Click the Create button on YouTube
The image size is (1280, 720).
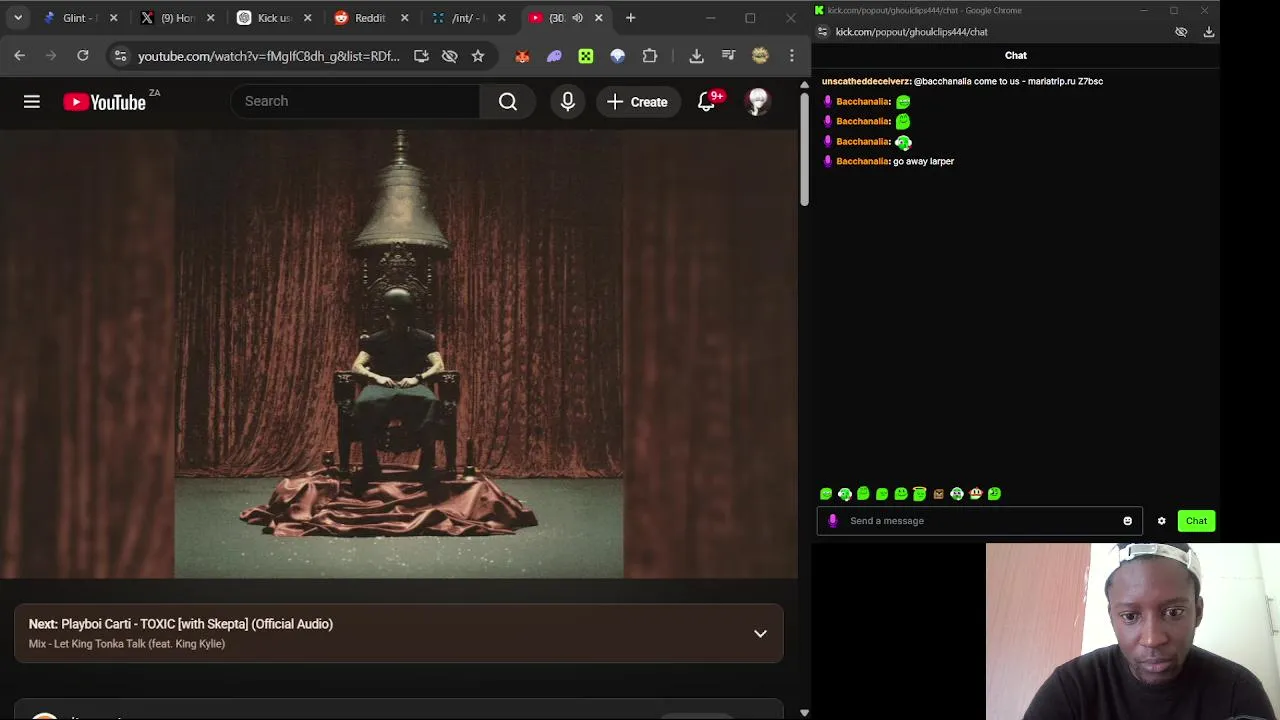click(637, 101)
